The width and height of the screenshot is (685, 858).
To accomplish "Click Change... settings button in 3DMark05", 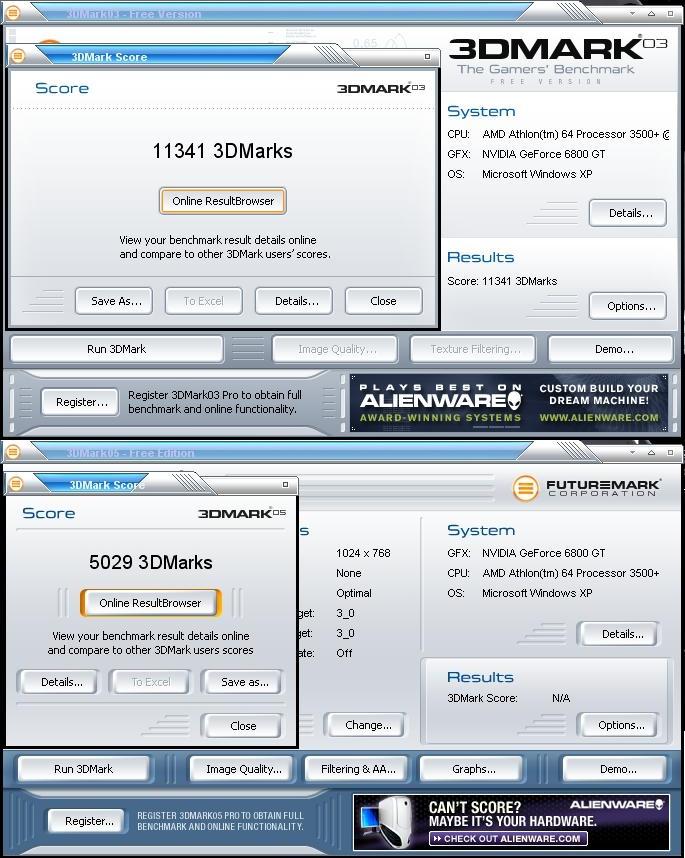I will pos(367,725).
